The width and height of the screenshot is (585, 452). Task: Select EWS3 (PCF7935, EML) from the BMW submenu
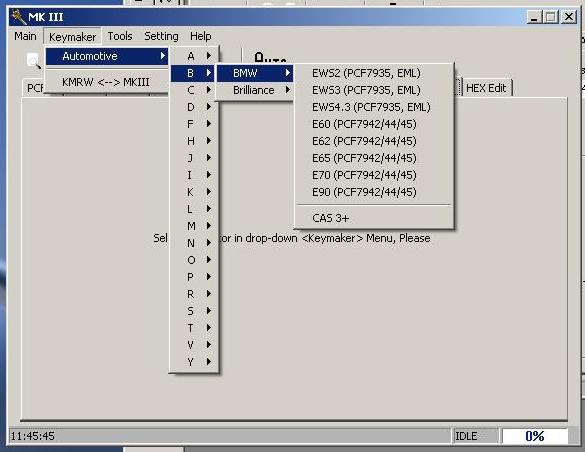click(x=366, y=90)
